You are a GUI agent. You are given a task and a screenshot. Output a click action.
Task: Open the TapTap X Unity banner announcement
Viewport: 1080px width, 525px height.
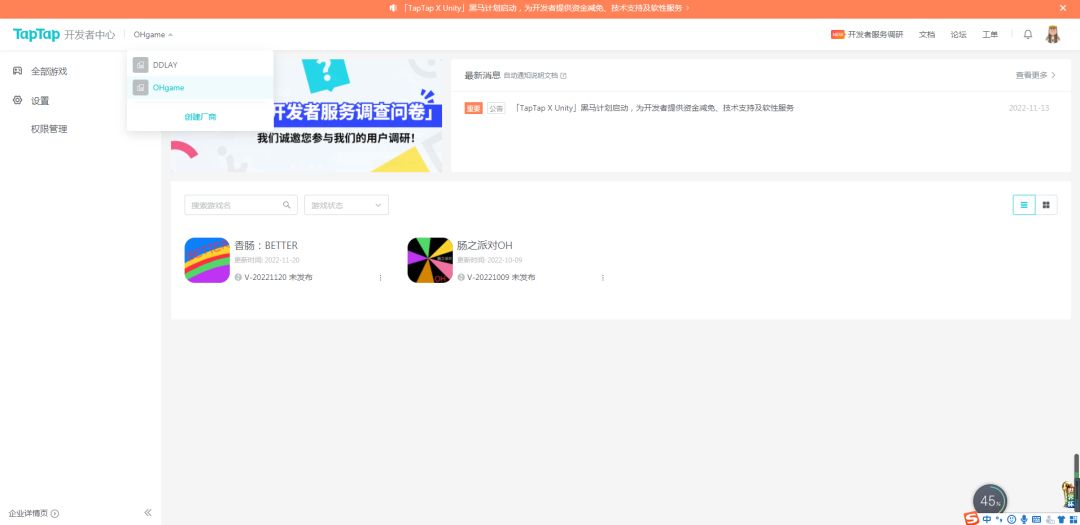(x=546, y=8)
